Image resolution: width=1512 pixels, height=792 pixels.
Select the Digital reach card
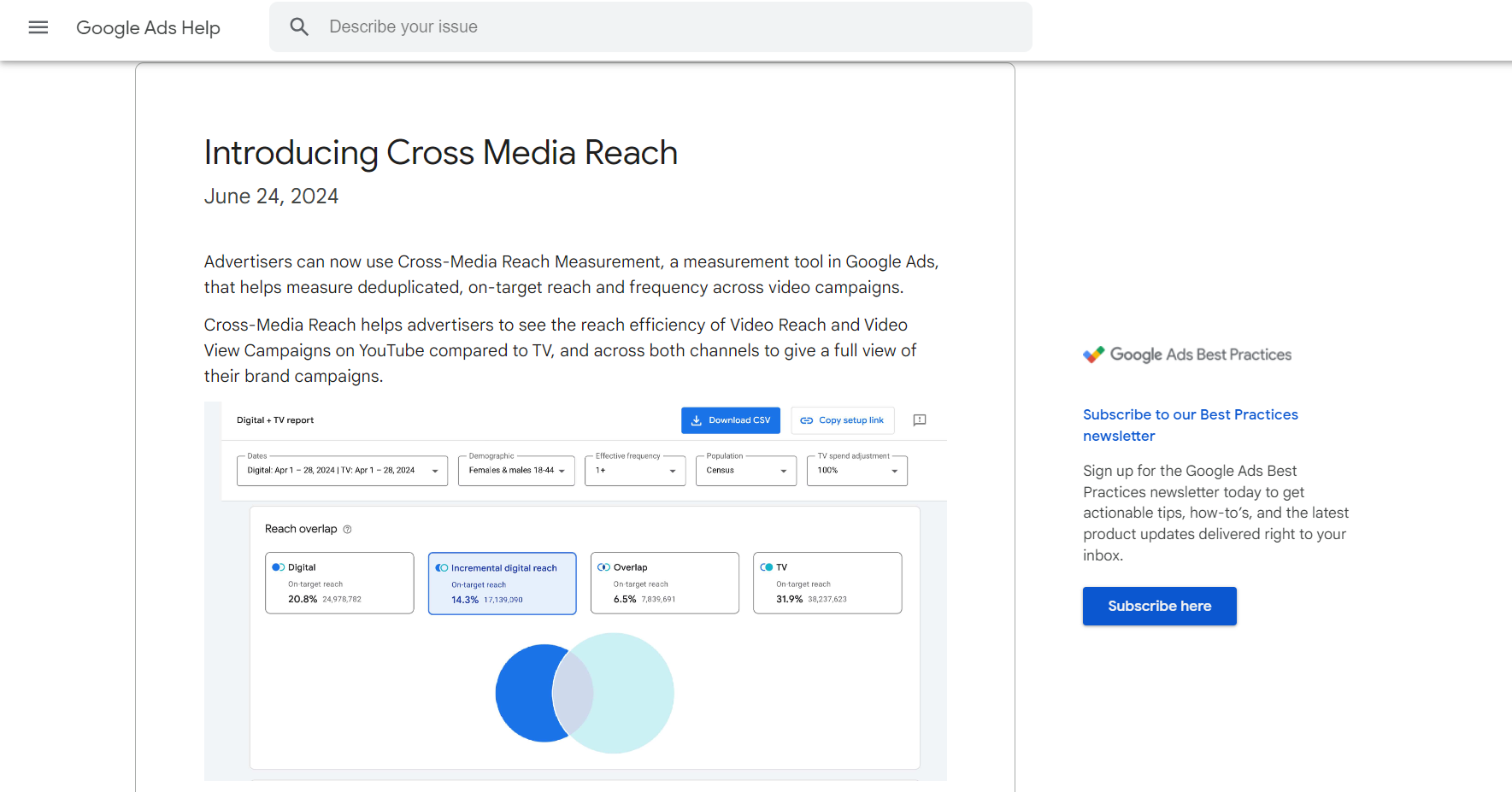pos(339,583)
